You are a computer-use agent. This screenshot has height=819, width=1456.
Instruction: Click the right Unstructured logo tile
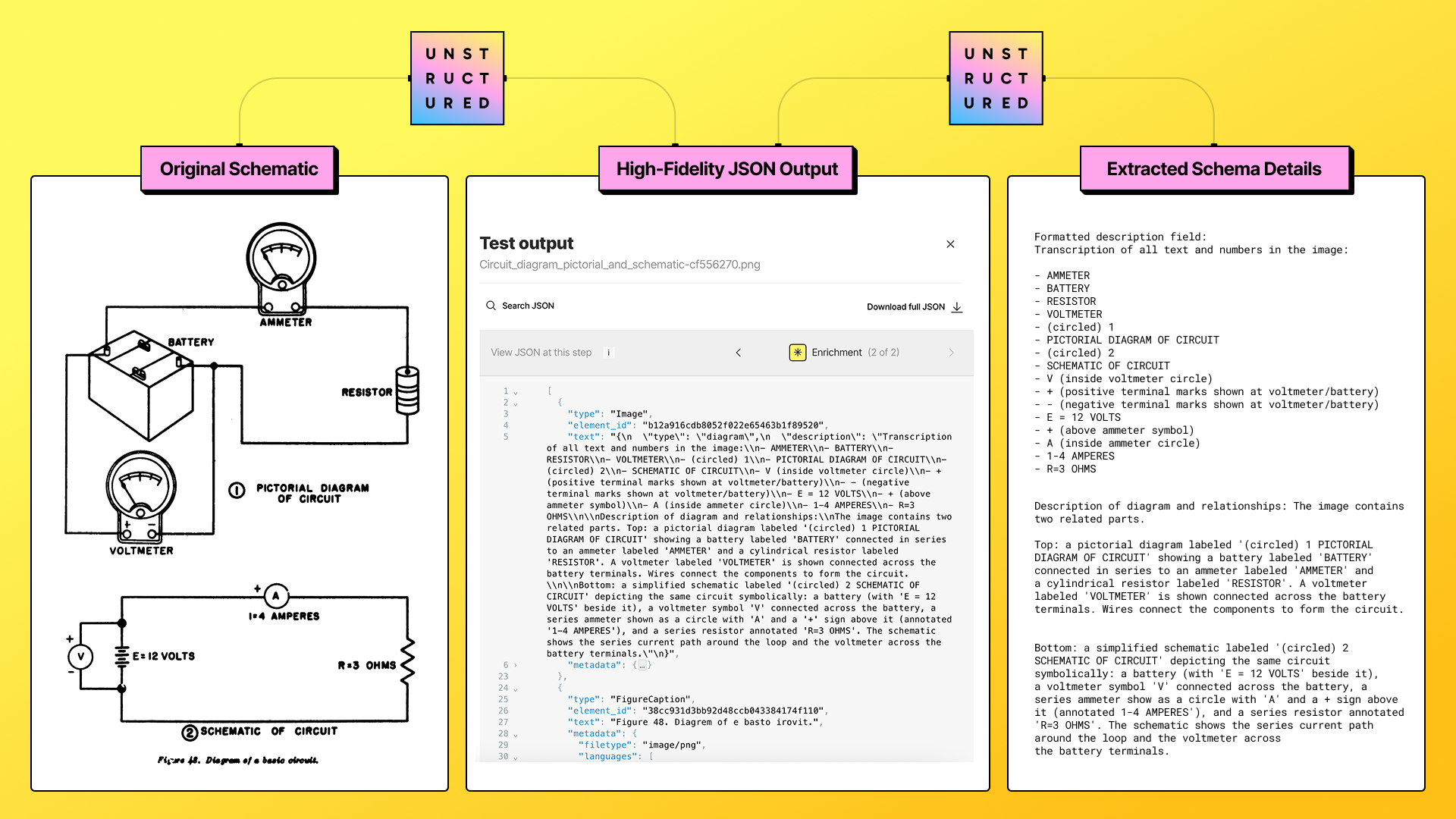pyautogui.click(x=996, y=78)
